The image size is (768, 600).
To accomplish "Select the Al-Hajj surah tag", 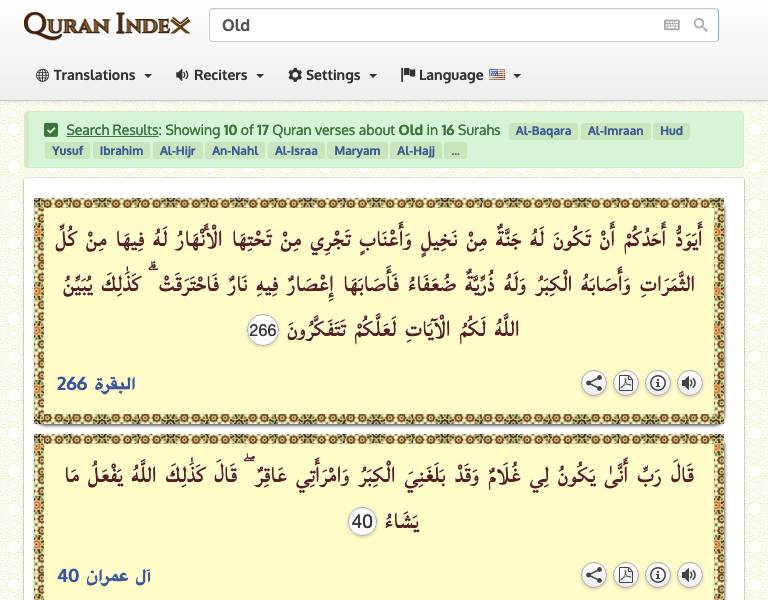I will point(416,150).
